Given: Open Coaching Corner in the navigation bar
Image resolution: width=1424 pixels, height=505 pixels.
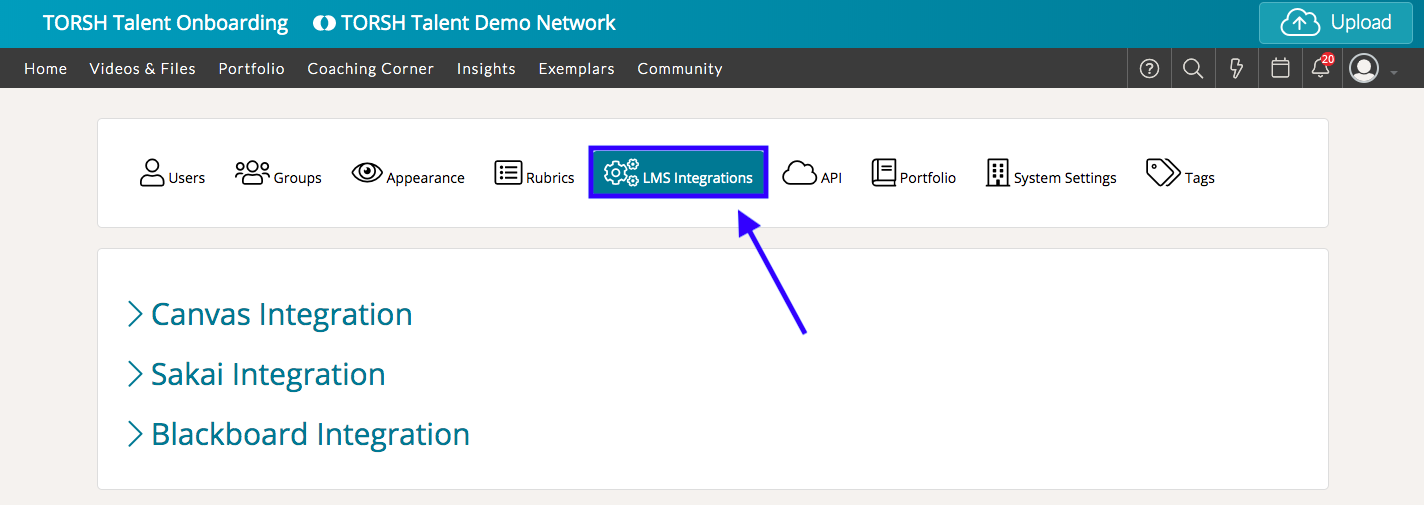Looking at the screenshot, I should (370, 69).
